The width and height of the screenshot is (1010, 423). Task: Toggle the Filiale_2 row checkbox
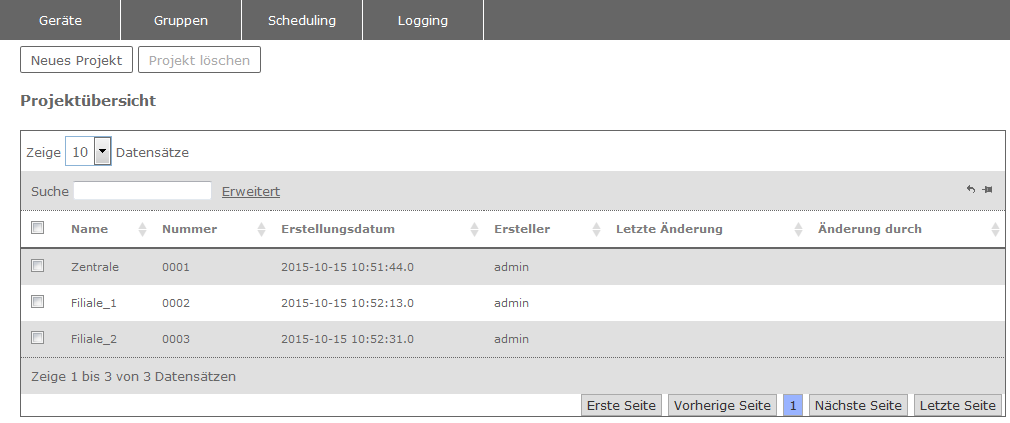tap(38, 338)
